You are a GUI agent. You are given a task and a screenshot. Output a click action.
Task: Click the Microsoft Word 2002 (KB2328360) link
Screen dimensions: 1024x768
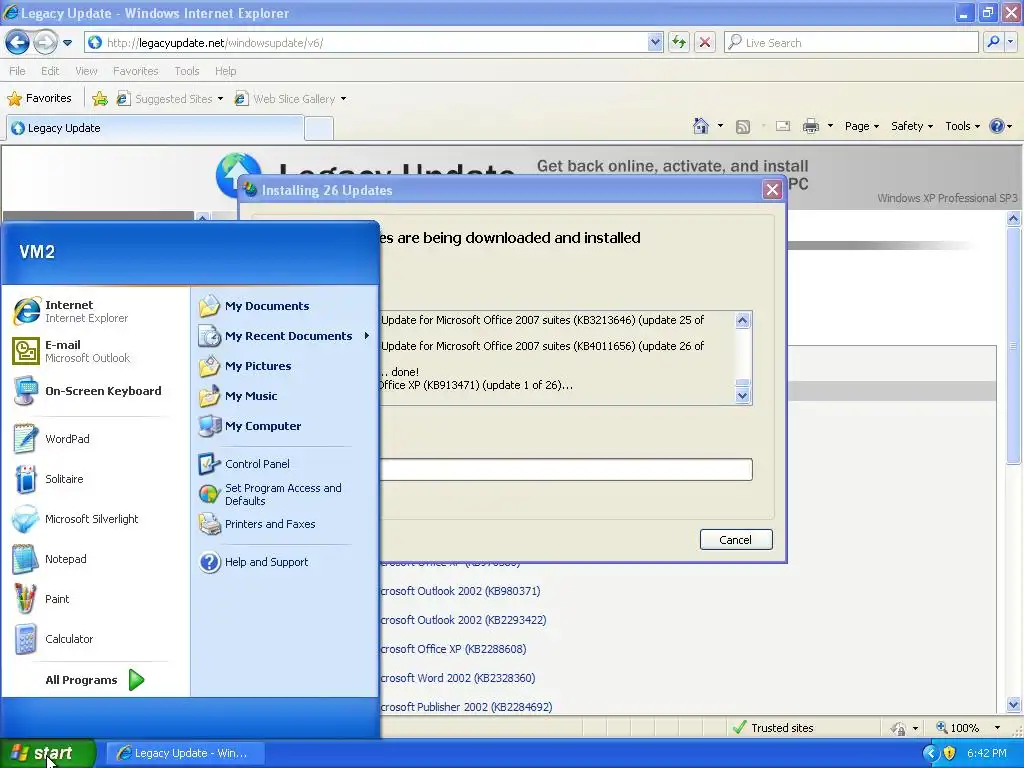coord(458,678)
